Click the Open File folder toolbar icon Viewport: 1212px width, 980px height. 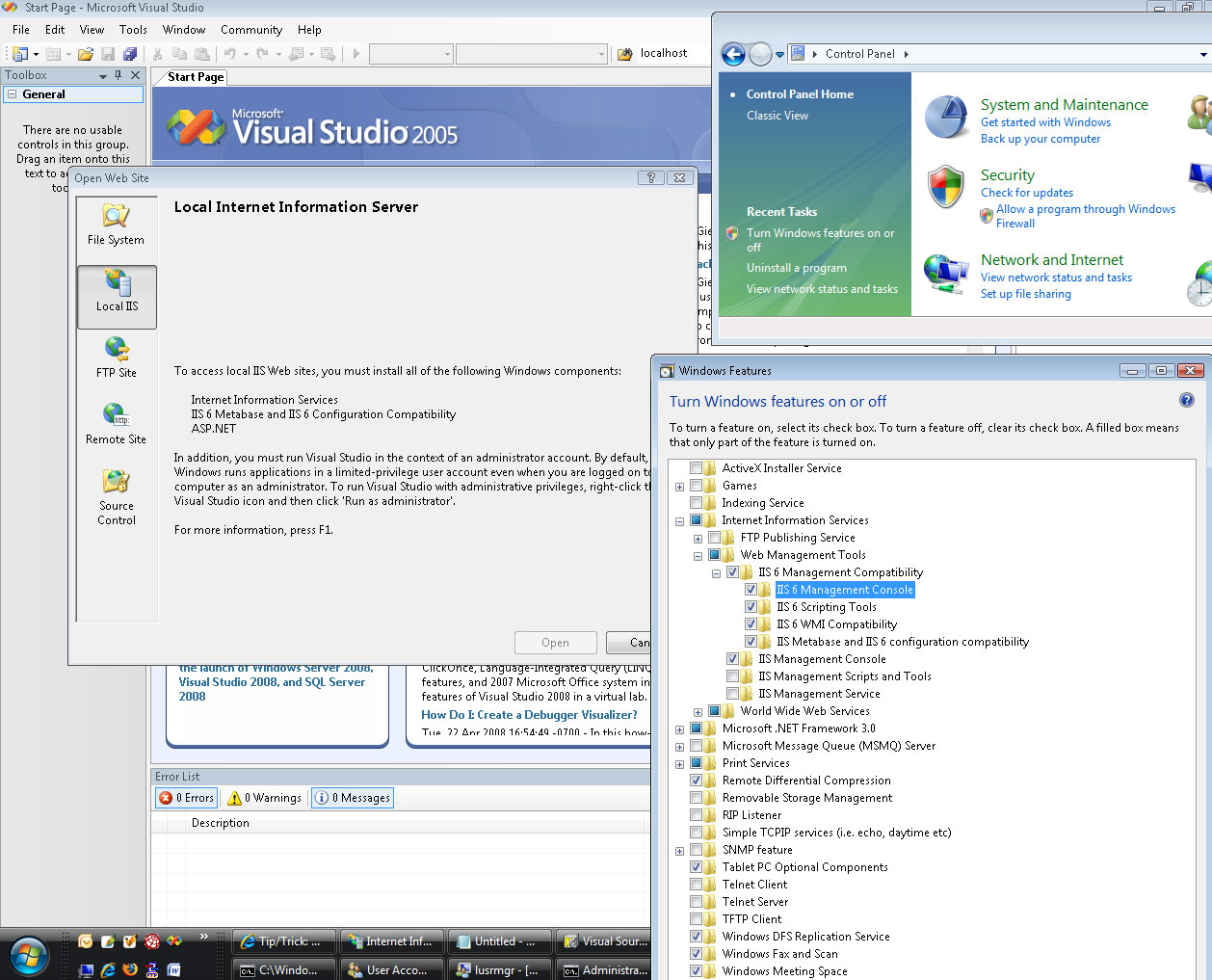(x=86, y=54)
